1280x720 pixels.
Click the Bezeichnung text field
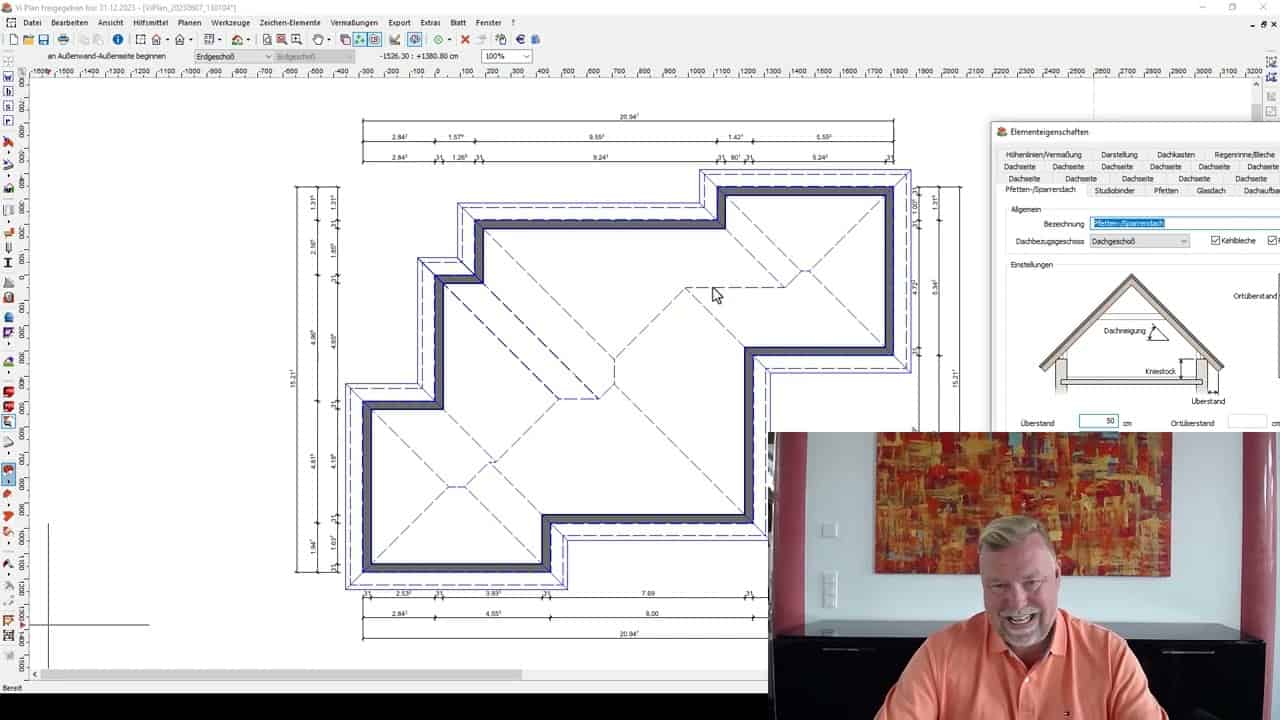pos(1186,223)
